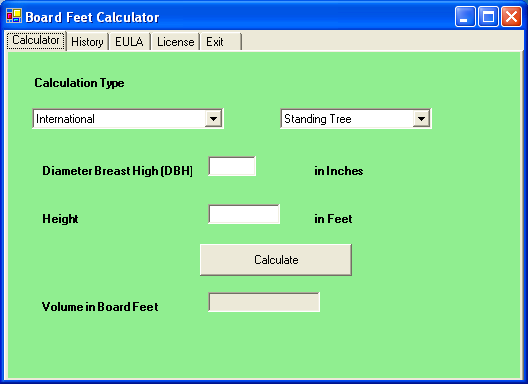Screen dimensions: 528x384
Task: Click the Board Feet Calculator title bar icon
Action: (x=14, y=16)
